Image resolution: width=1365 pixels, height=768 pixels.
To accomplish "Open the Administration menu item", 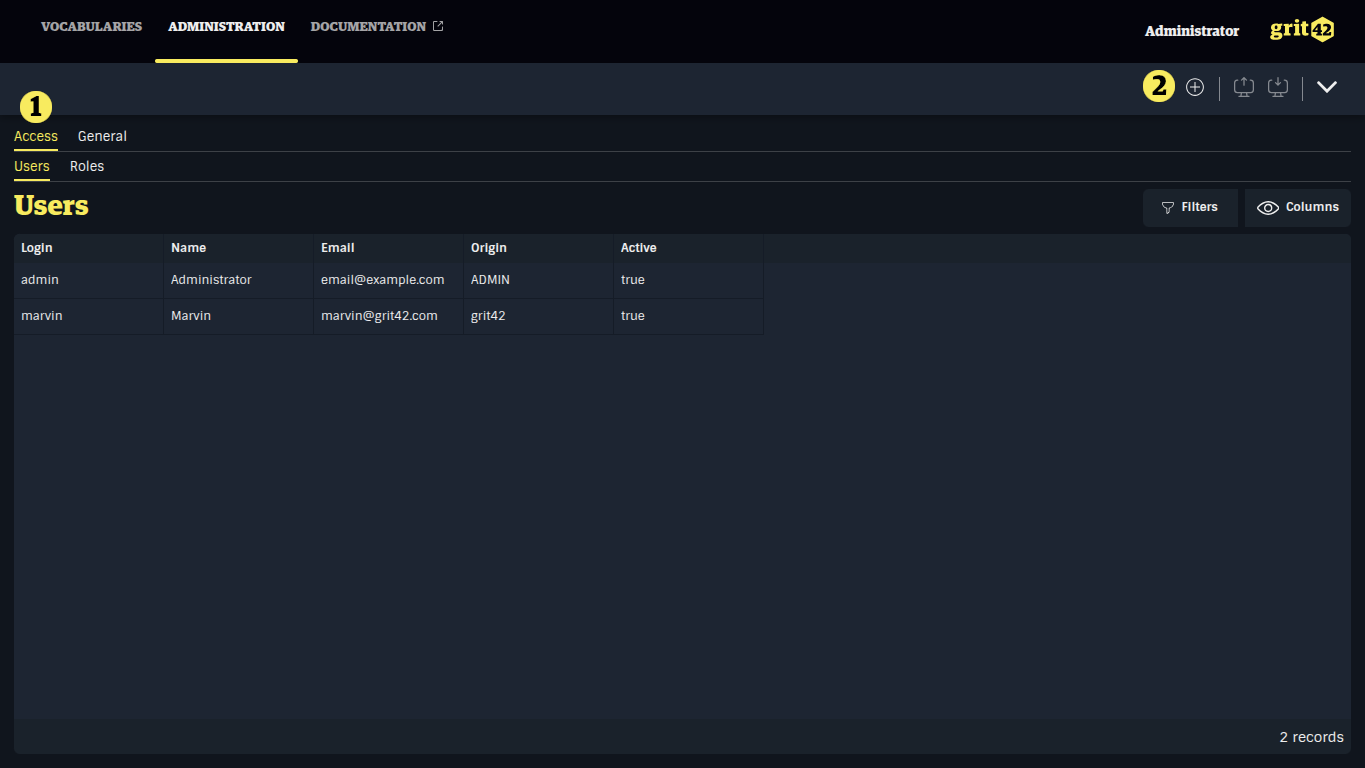I will (226, 26).
